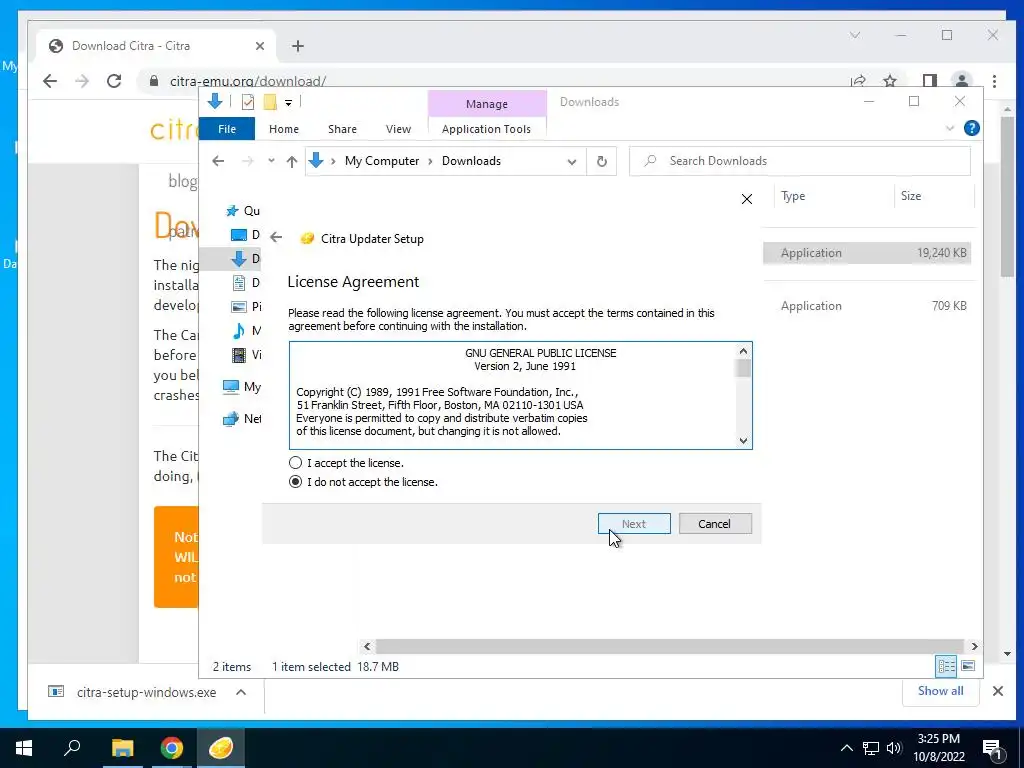Open the View ribbon tab
The height and width of the screenshot is (768, 1024).
click(x=398, y=129)
